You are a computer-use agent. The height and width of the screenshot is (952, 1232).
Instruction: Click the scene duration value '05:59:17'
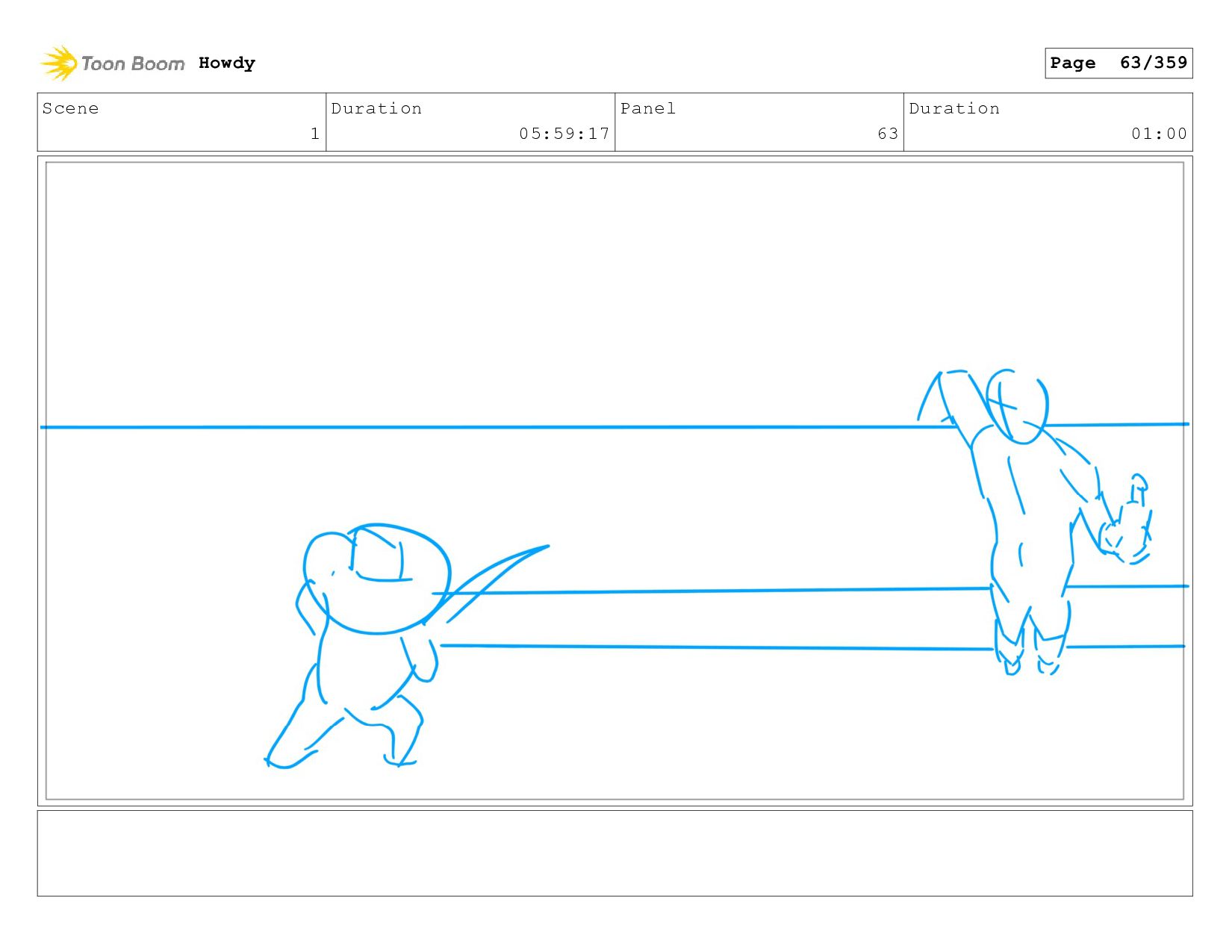point(564,134)
